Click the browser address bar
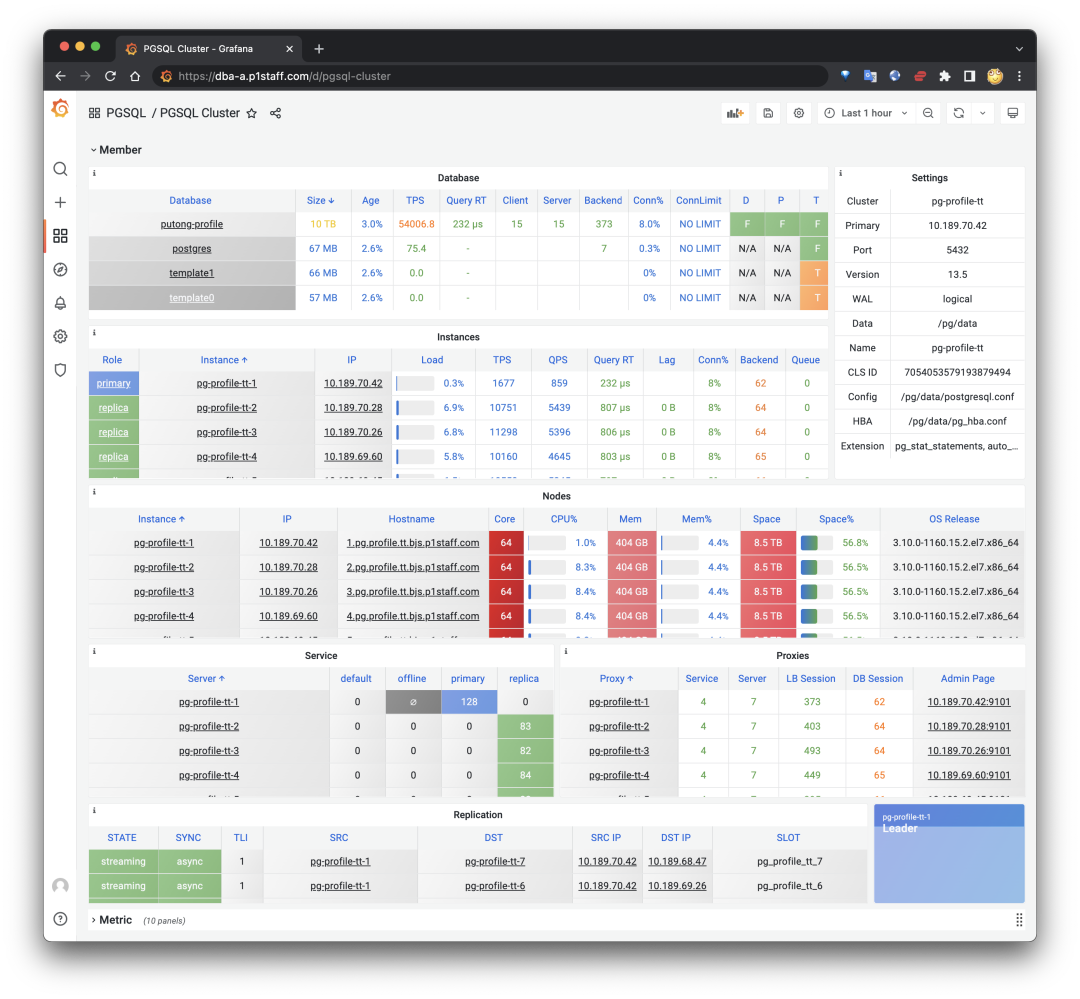 coord(490,76)
